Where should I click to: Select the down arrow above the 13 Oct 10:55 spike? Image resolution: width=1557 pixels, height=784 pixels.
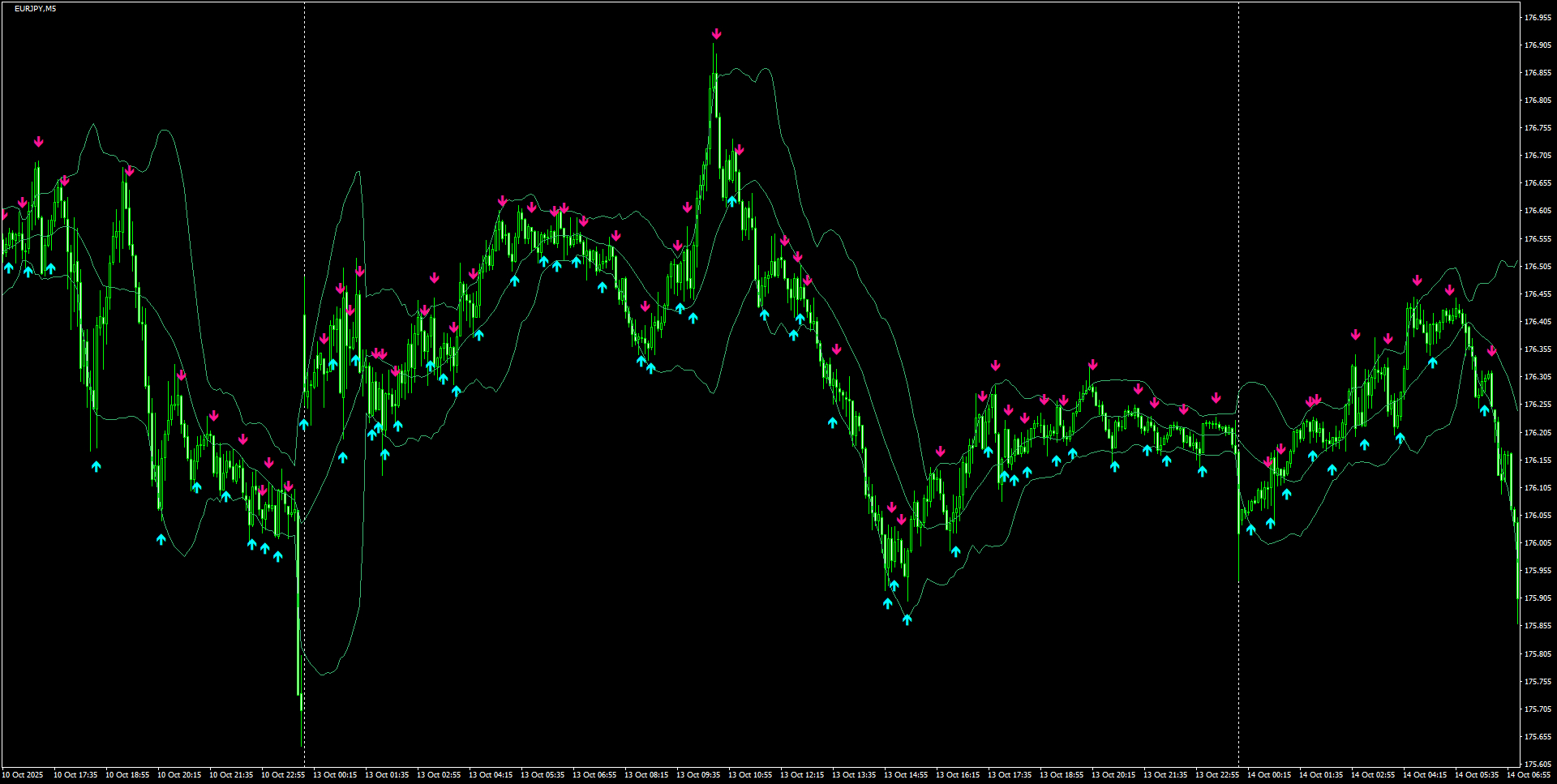(737, 149)
